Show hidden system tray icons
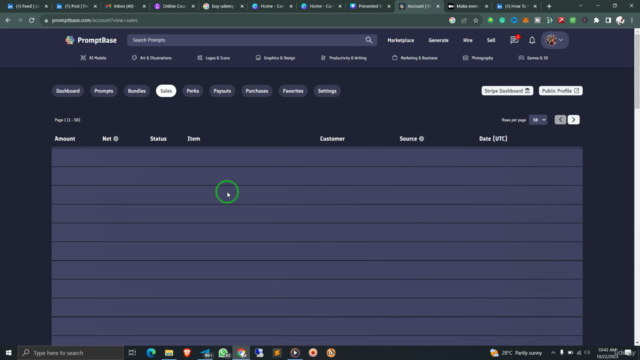This screenshot has height=360, width=640. [553, 353]
